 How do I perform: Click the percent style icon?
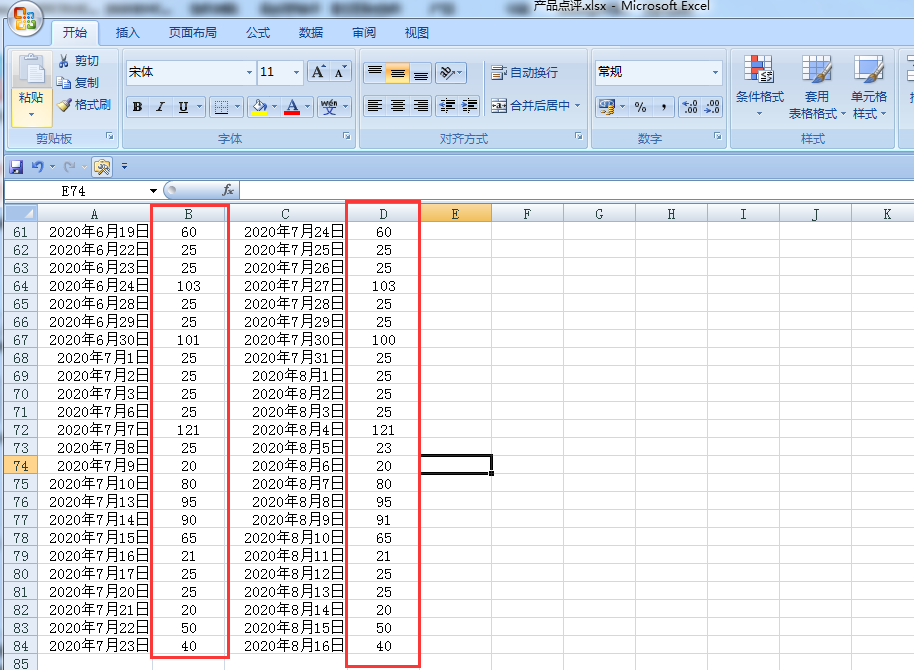click(641, 107)
